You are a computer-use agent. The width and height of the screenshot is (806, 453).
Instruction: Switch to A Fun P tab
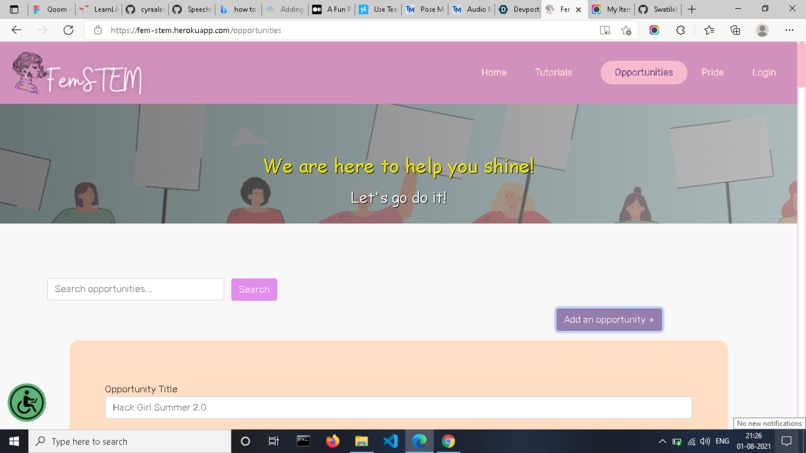[332, 9]
